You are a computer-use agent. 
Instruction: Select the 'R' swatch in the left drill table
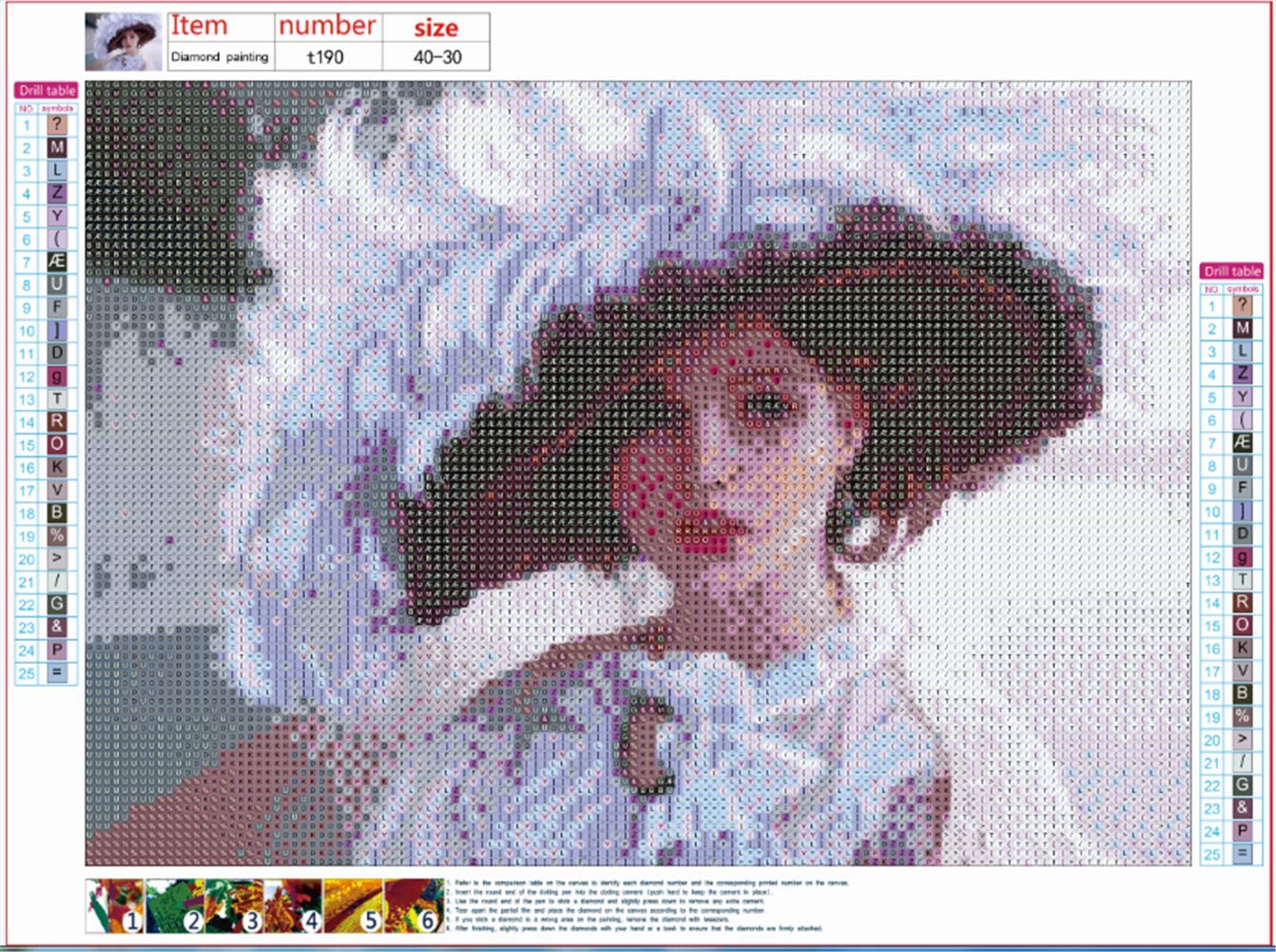(58, 421)
